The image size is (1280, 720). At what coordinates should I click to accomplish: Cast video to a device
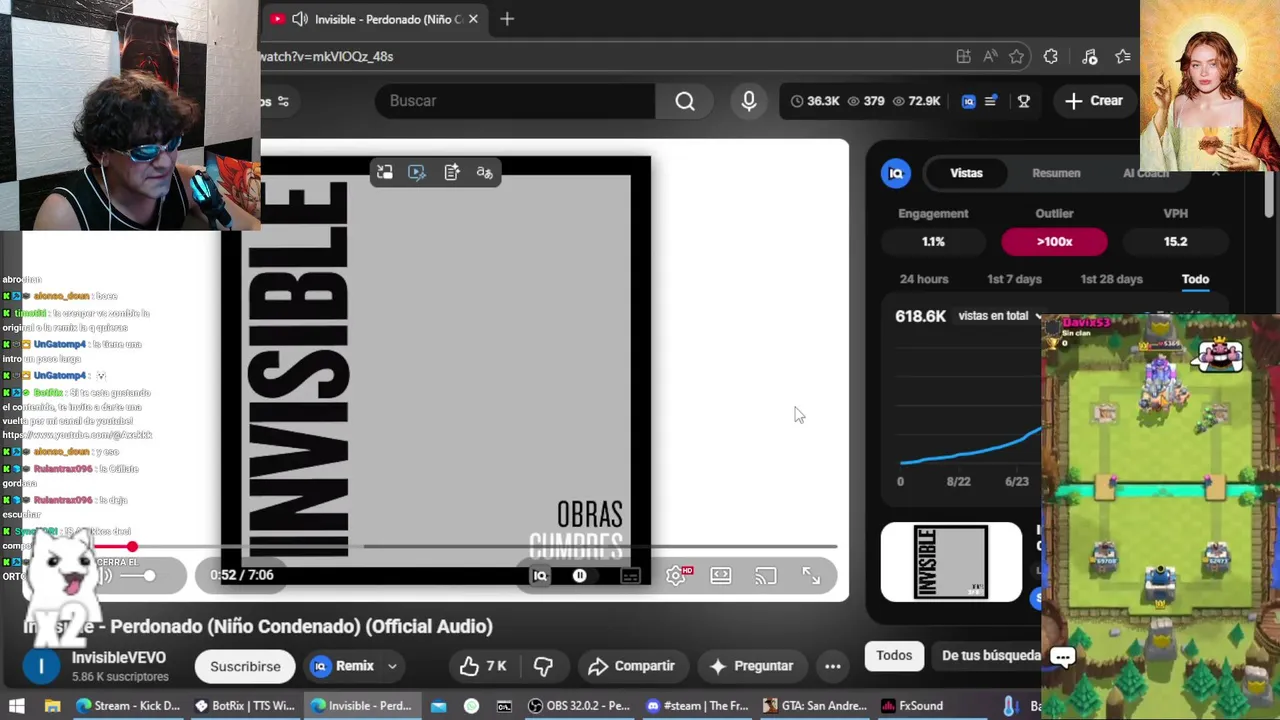coord(766,575)
